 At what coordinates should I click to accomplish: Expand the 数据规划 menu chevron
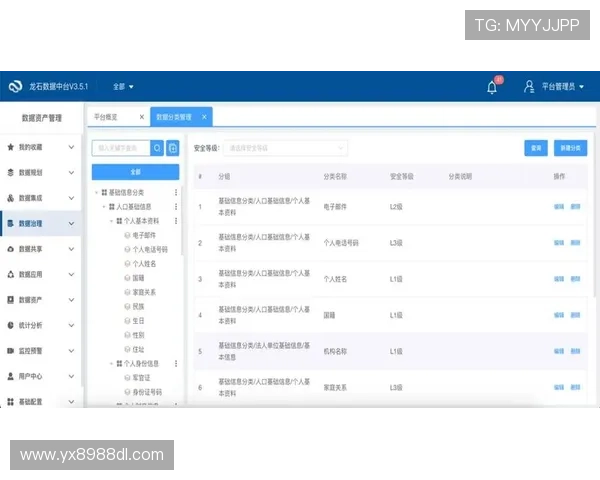tap(71, 173)
